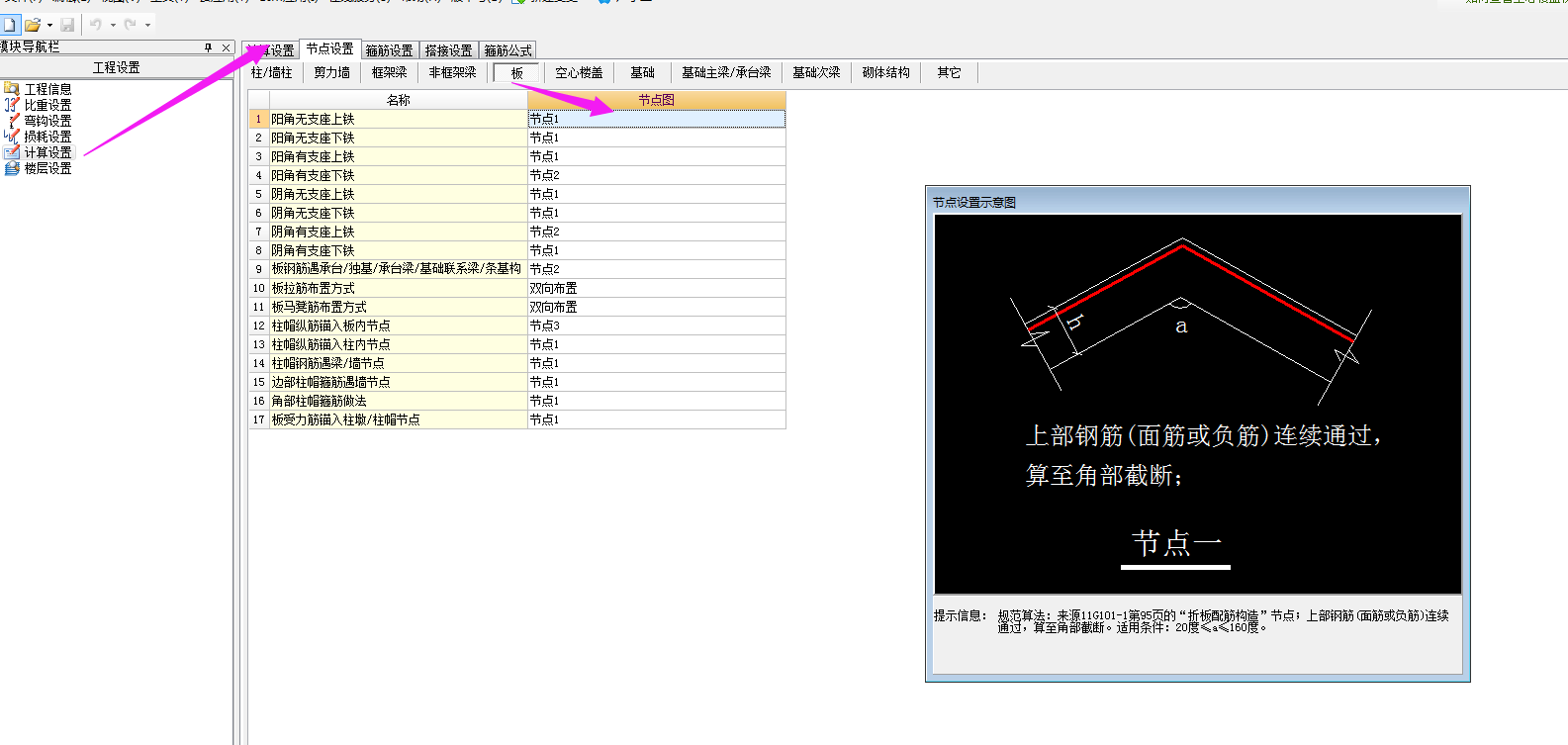Image resolution: width=1568 pixels, height=745 pixels.
Task: Close the 模块导航栏 panel
Action: [226, 47]
